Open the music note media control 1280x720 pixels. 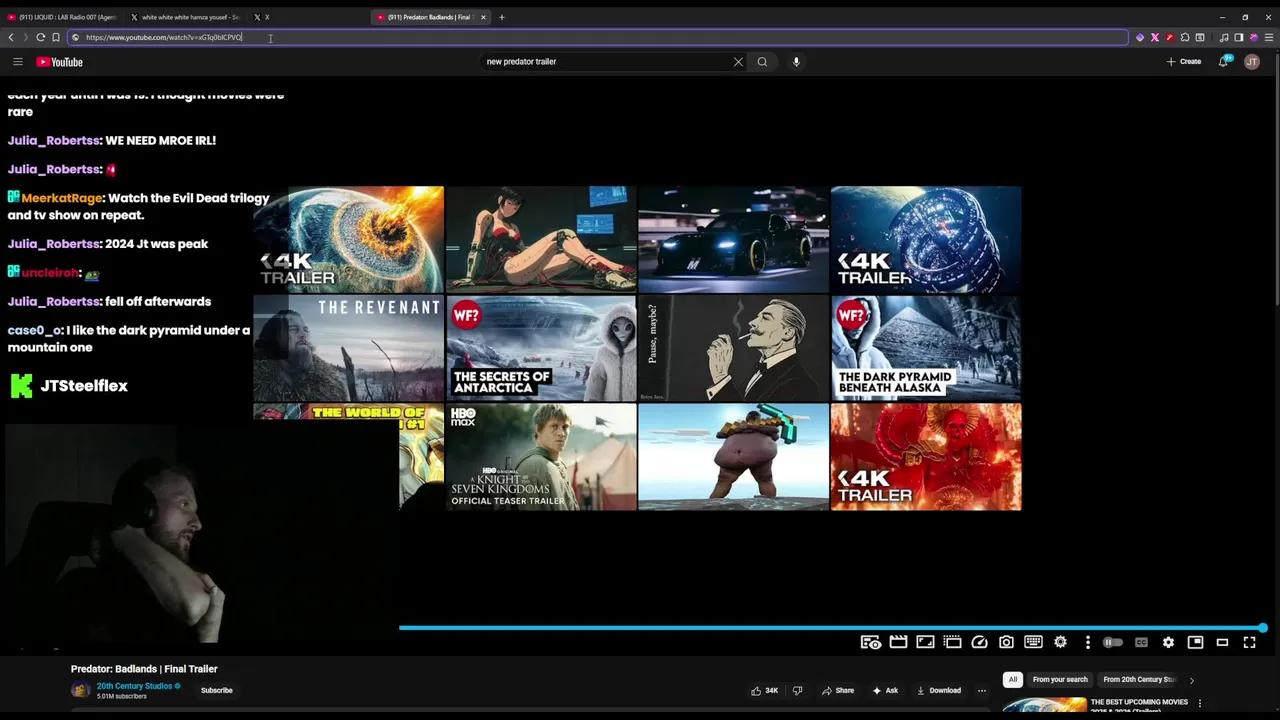[1224, 37]
